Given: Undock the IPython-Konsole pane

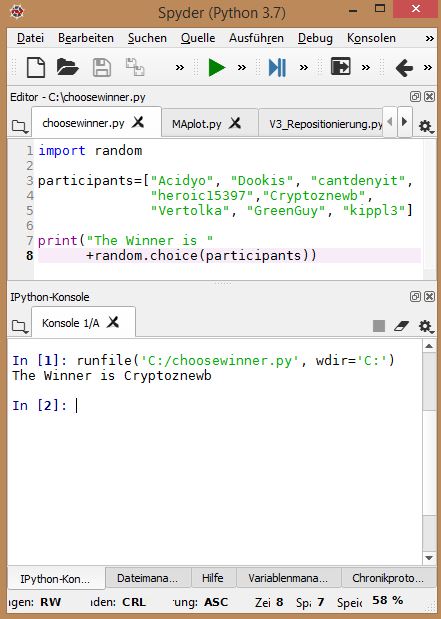Looking at the screenshot, I should click(415, 297).
